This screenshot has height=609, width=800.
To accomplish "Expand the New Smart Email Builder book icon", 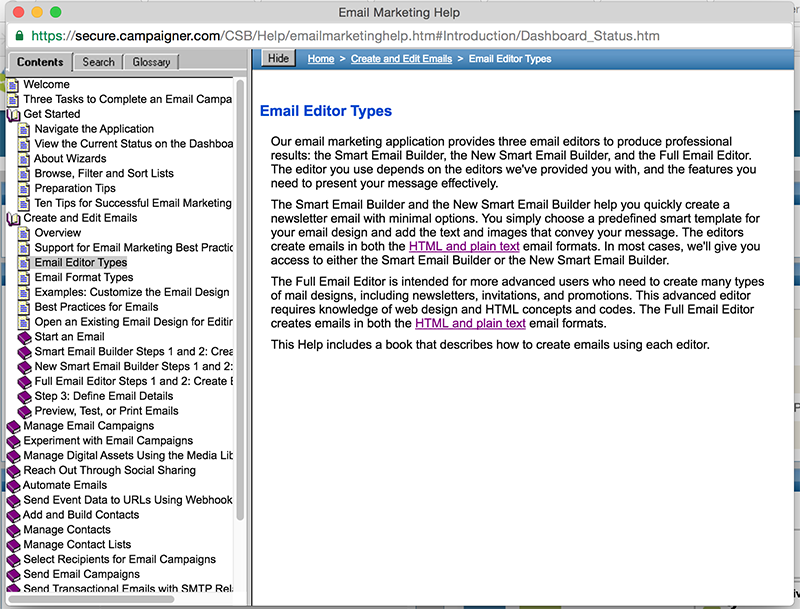I will point(24,367).
